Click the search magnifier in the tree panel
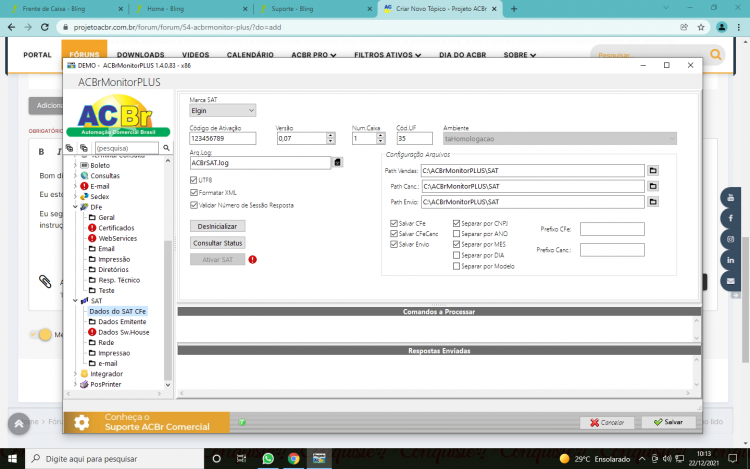The image size is (750, 469). (166, 148)
